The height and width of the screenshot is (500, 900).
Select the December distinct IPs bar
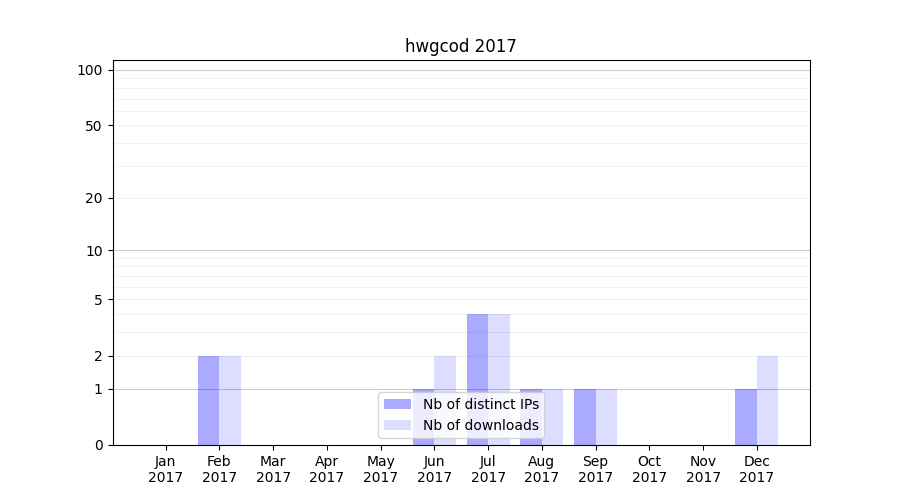(x=745, y=417)
